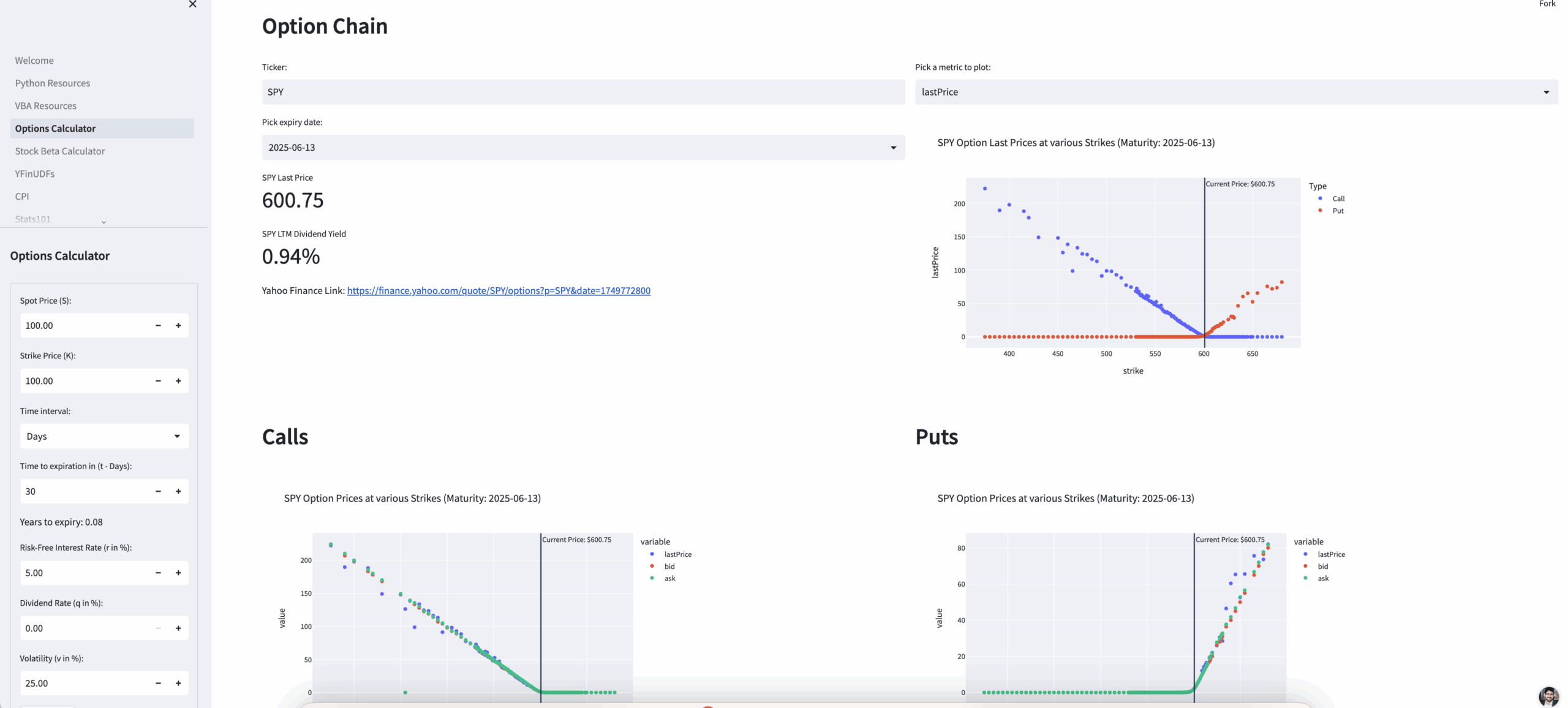
Task: Click the Fork button
Action: tap(1547, 4)
